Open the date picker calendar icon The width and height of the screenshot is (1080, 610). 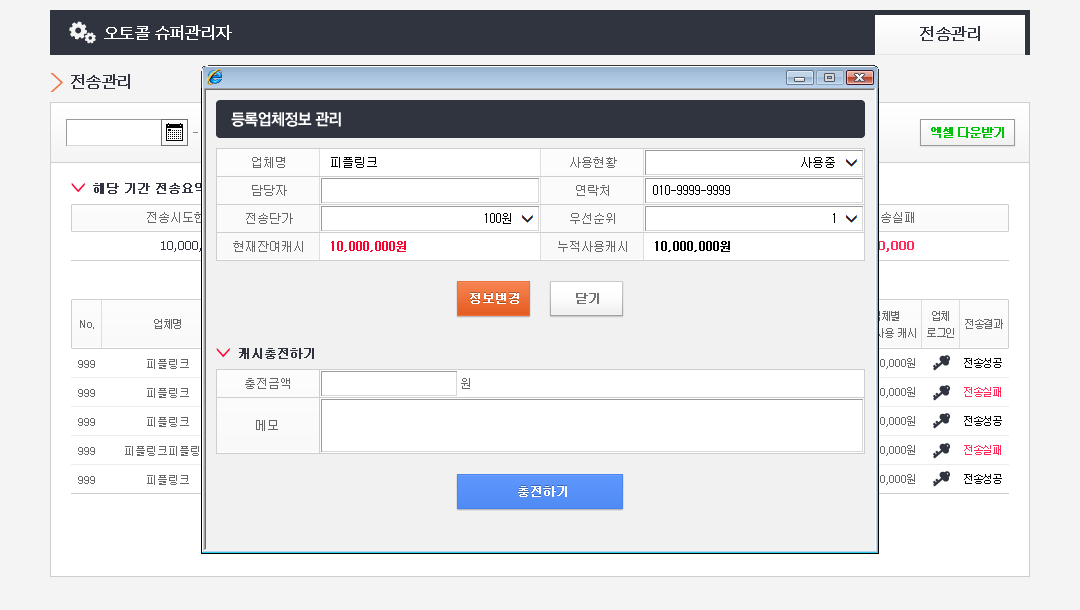coord(174,133)
